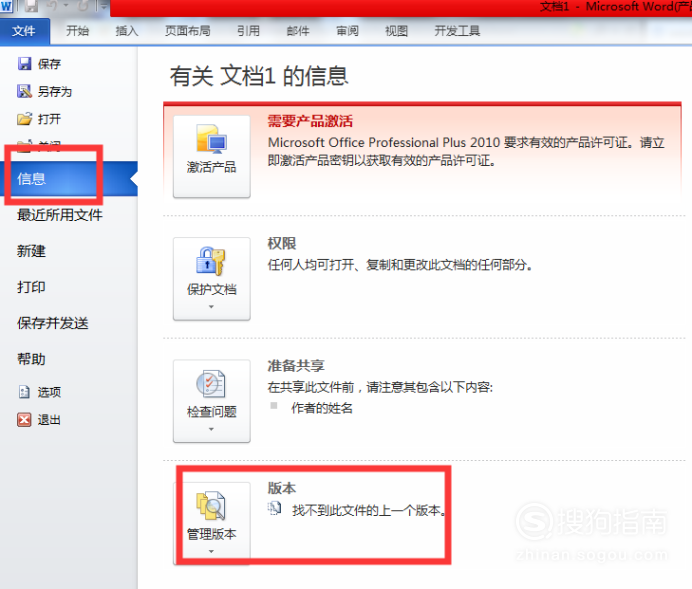This screenshot has width=692, height=589.
Task: Click the text 作者的姓名
Action: [x=322, y=408]
